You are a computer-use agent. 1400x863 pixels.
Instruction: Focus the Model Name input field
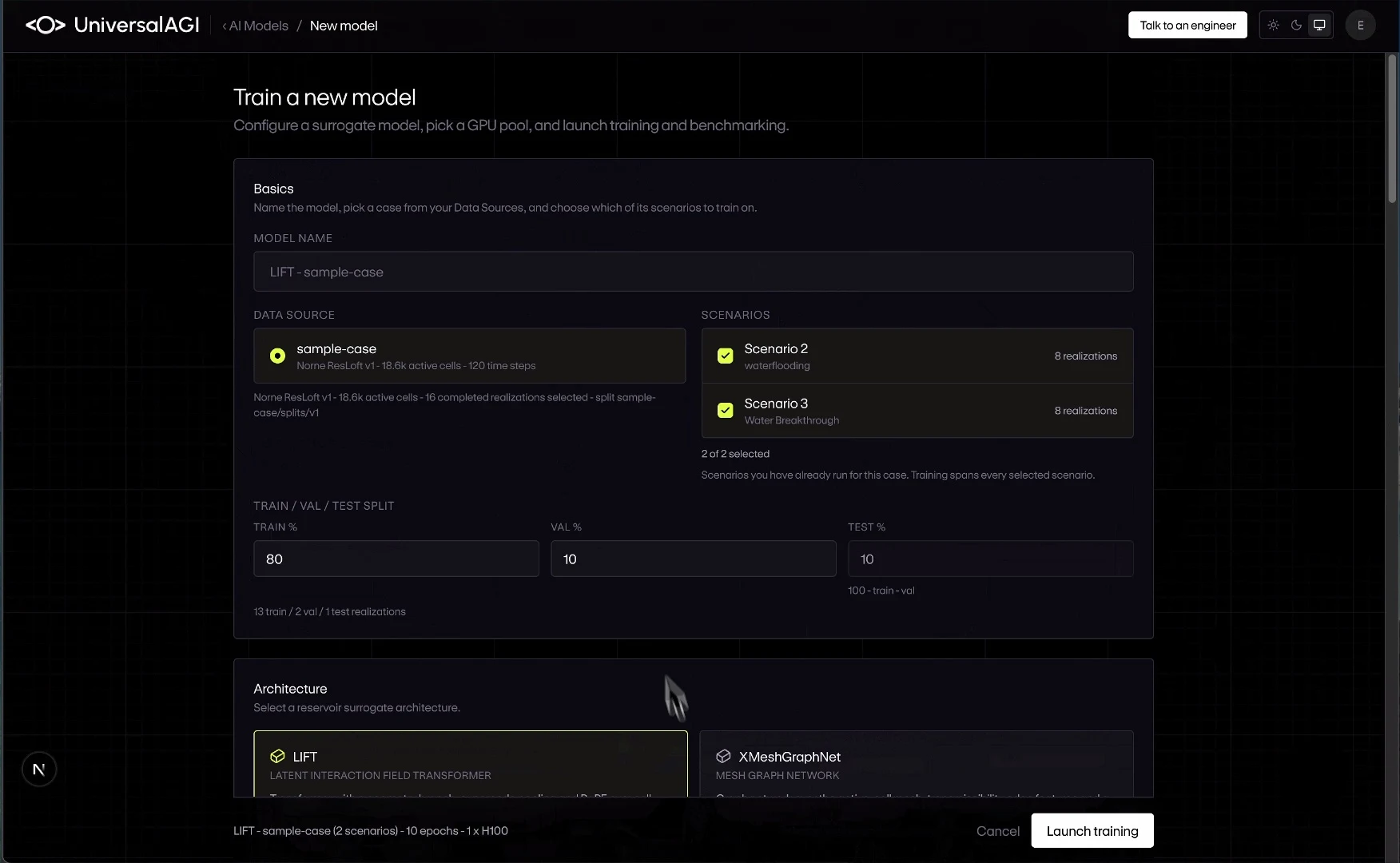click(x=693, y=272)
